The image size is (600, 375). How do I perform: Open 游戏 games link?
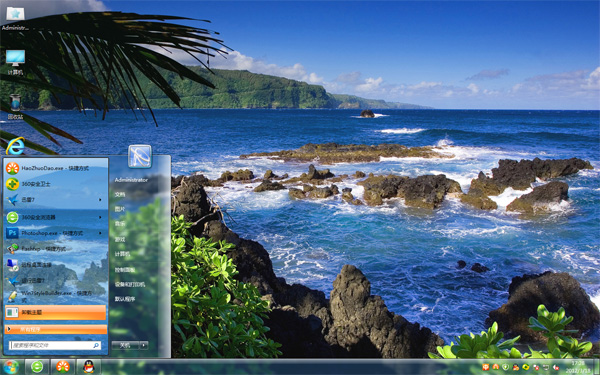pyautogui.click(x=120, y=240)
